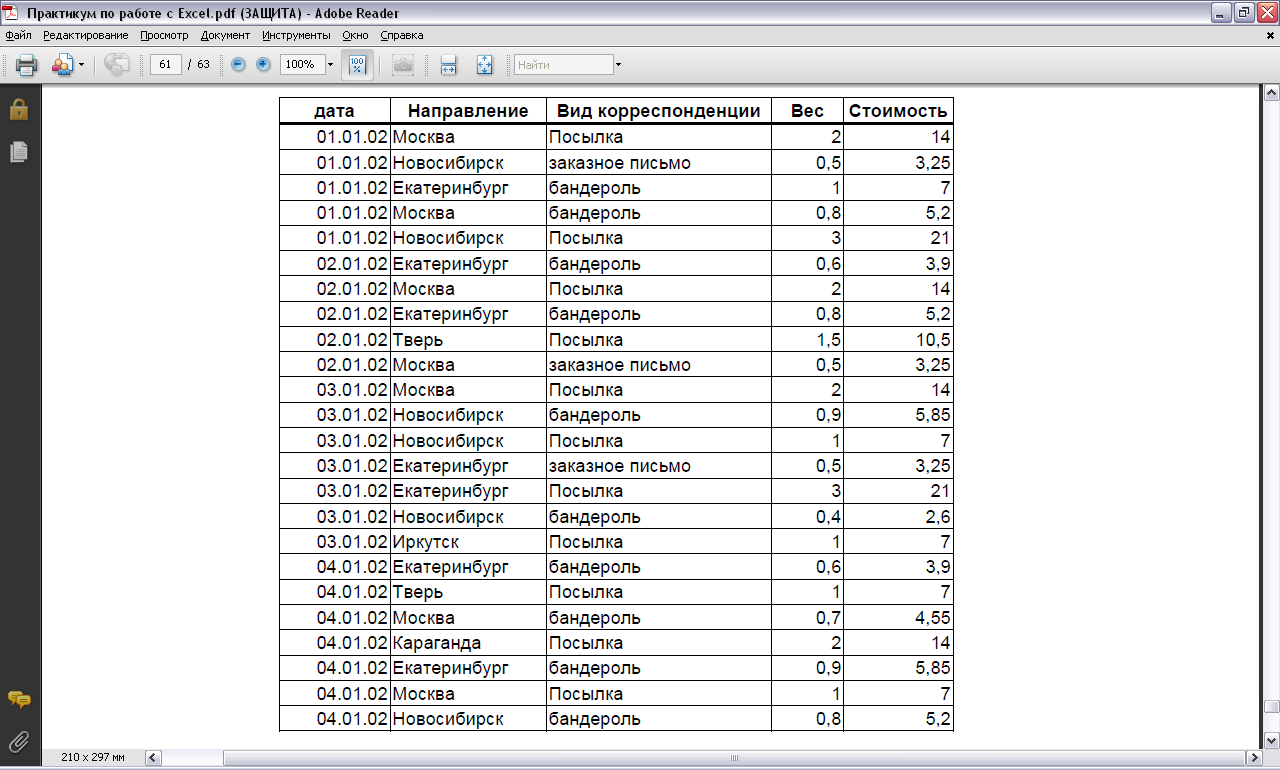Click the Стоимость column header
Image resolution: width=1280 pixels, height=770 pixels.
point(898,110)
